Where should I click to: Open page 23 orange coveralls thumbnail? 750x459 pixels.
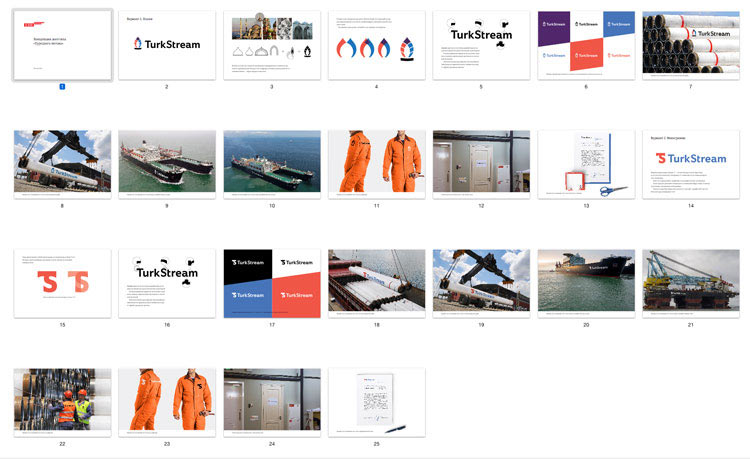pyautogui.click(x=167, y=402)
